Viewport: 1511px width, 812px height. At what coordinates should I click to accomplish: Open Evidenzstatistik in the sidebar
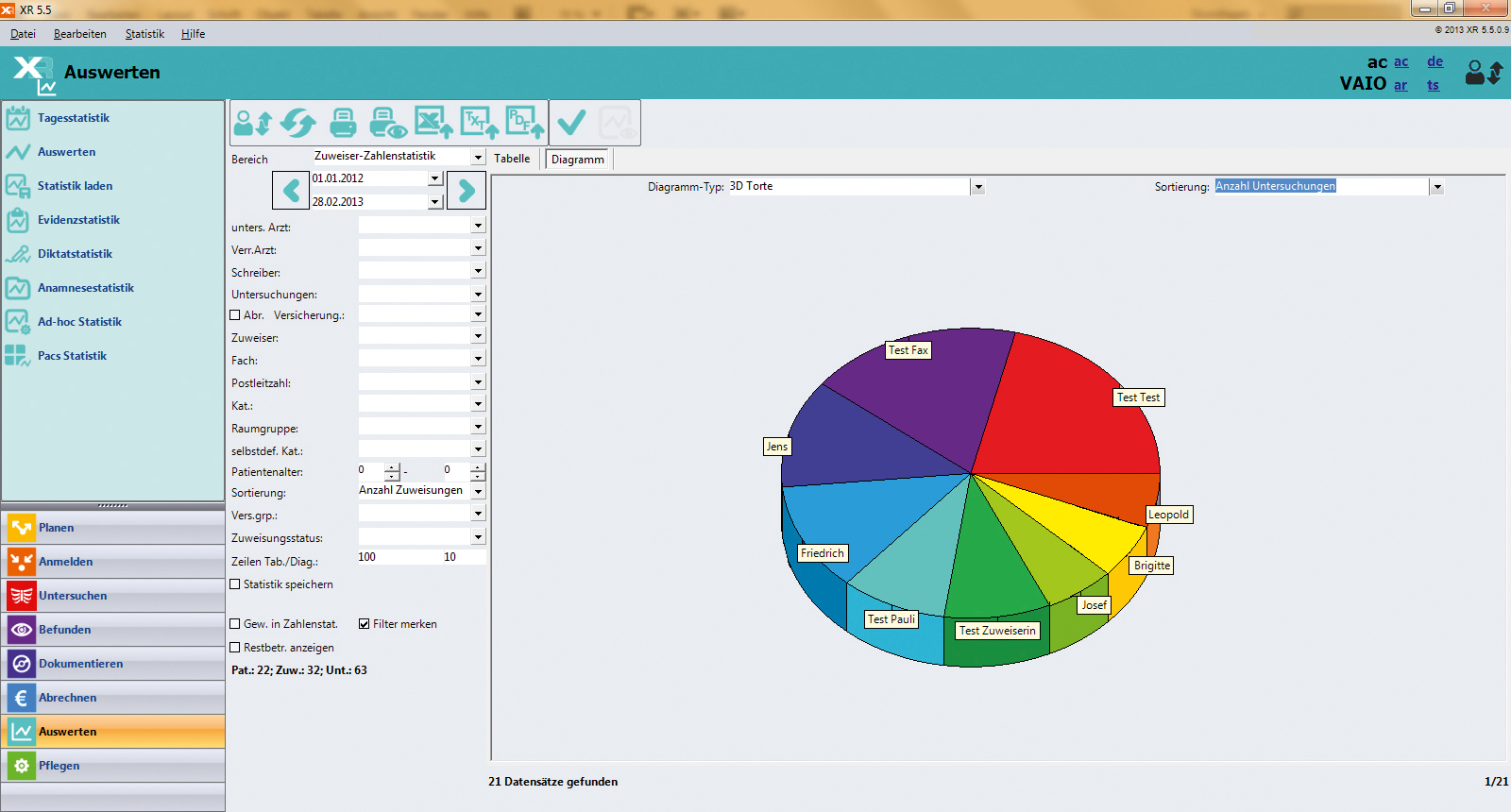(78, 220)
